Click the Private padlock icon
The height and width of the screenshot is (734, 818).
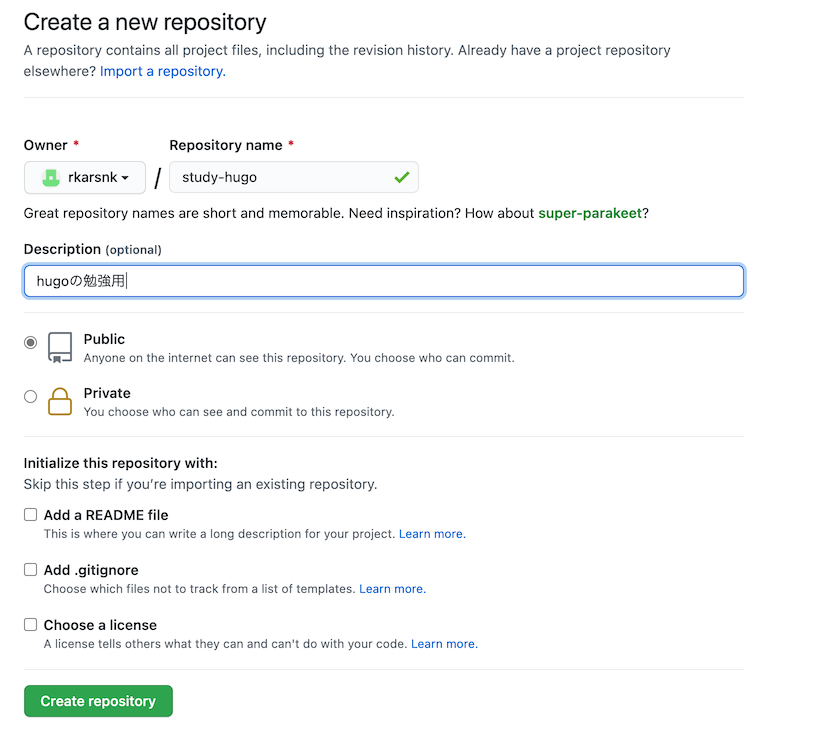point(60,401)
